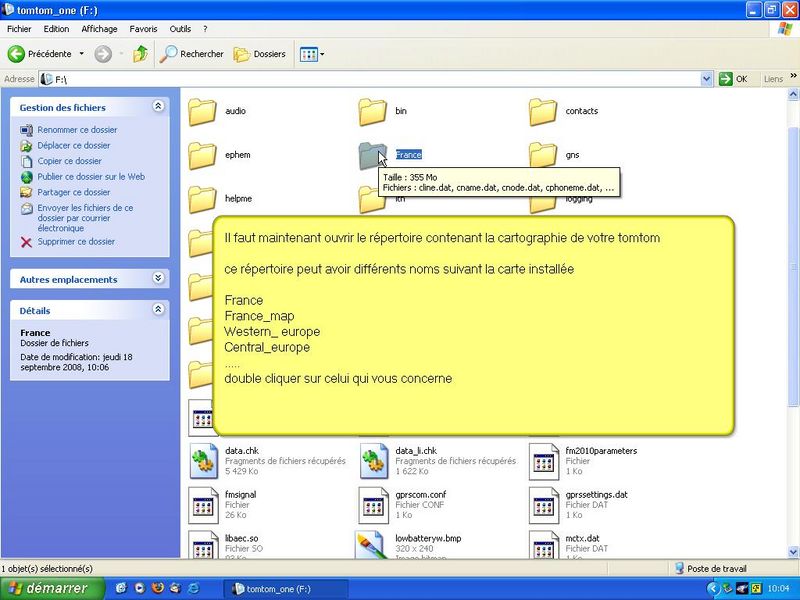
Task: Select the libaec.so file icon
Action: (x=204, y=545)
